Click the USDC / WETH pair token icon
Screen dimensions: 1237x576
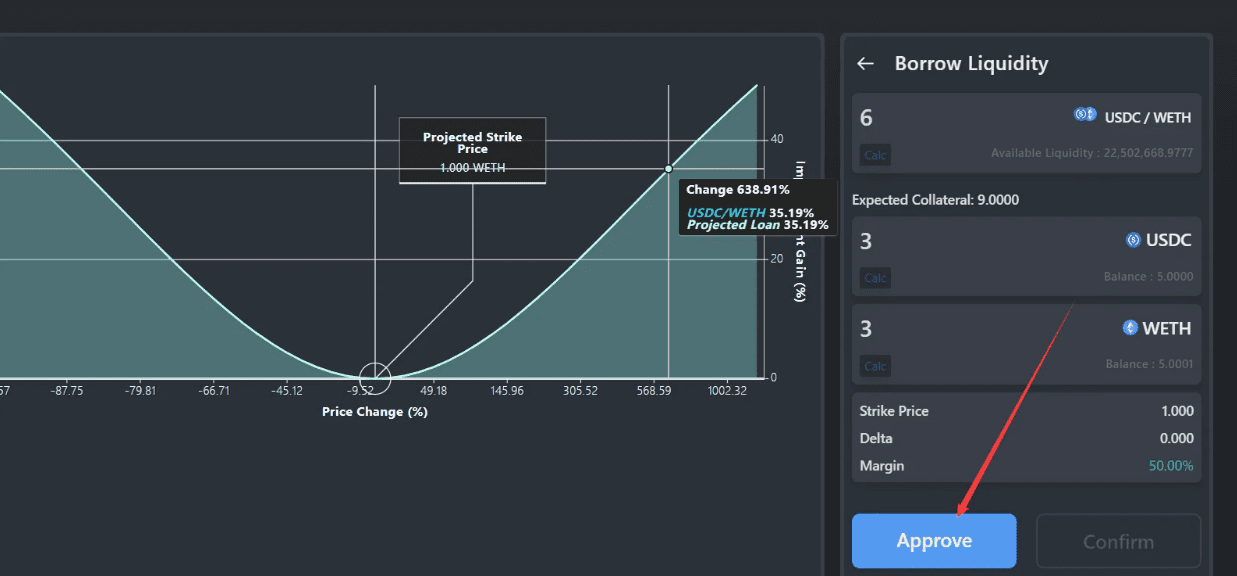tap(1085, 115)
